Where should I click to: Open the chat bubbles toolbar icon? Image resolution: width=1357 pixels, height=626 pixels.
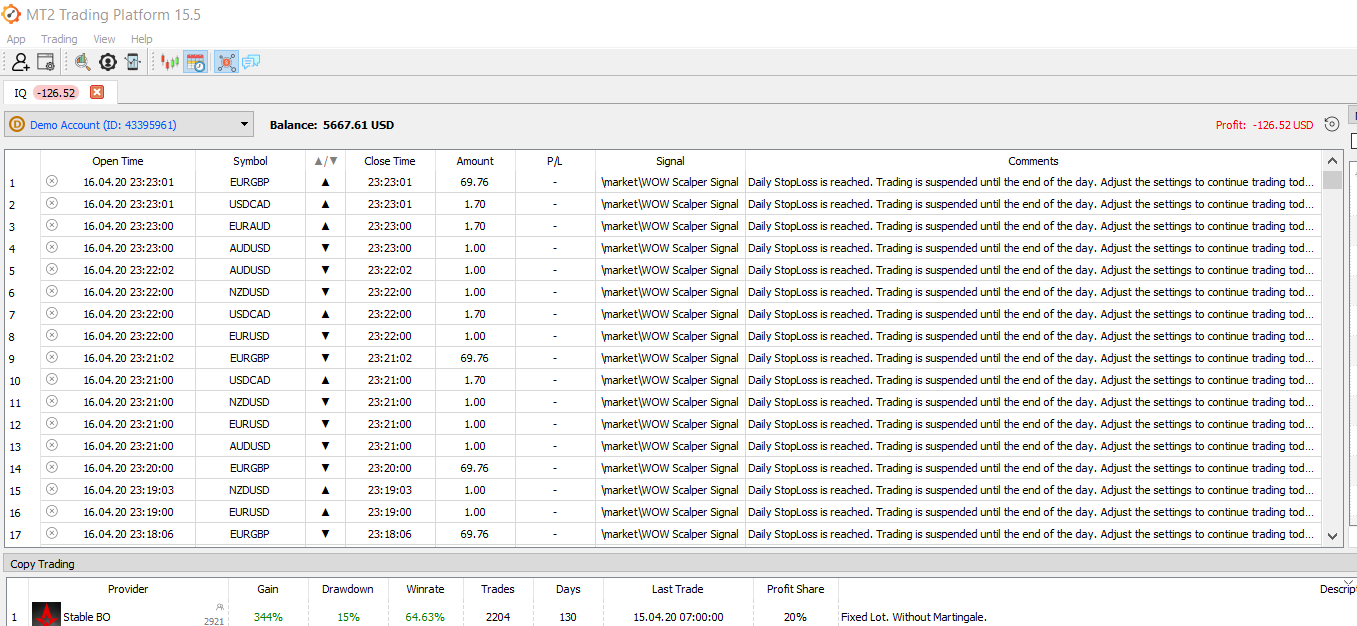[251, 62]
